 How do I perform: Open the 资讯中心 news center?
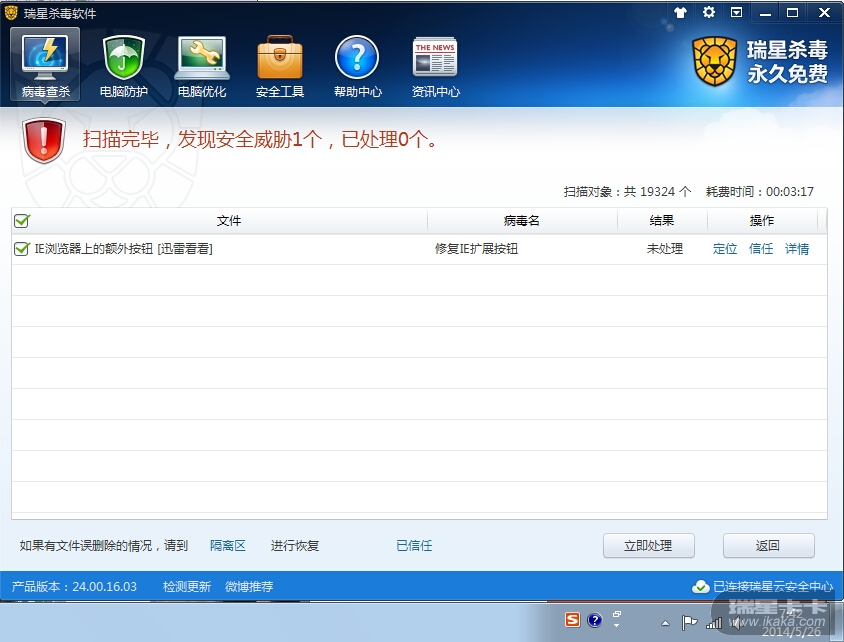point(435,66)
